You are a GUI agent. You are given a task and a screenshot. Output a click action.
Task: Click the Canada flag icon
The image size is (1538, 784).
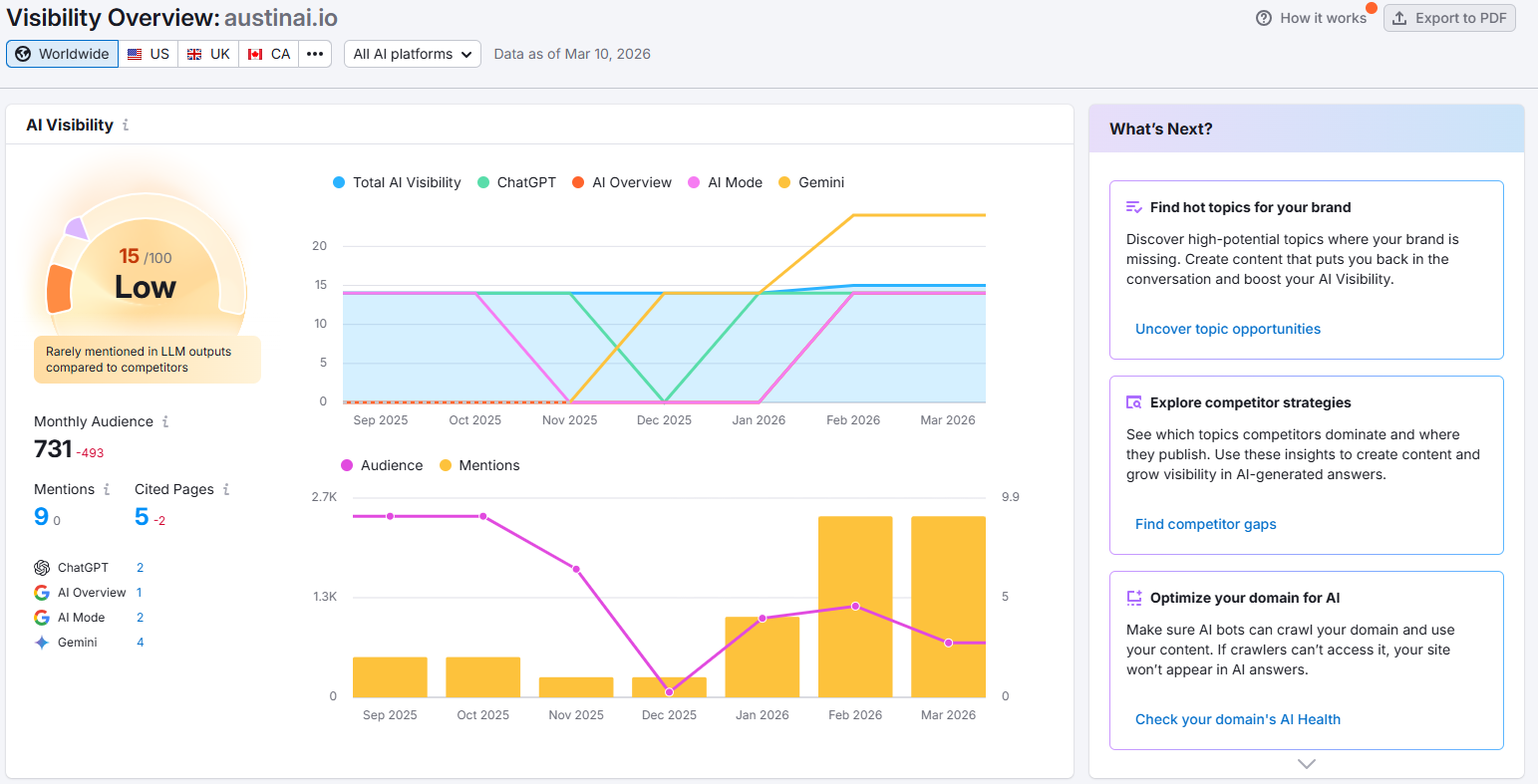255,54
